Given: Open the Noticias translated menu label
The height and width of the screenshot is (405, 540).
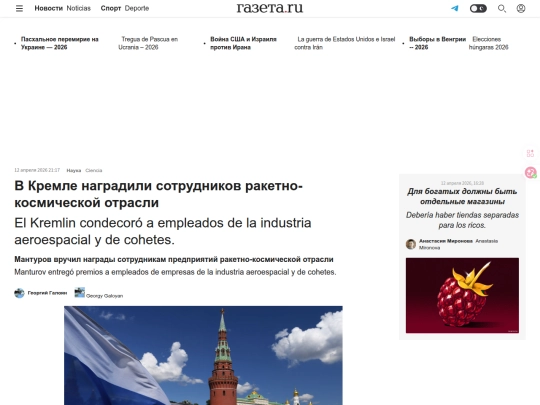Looking at the screenshot, I should [x=79, y=8].
